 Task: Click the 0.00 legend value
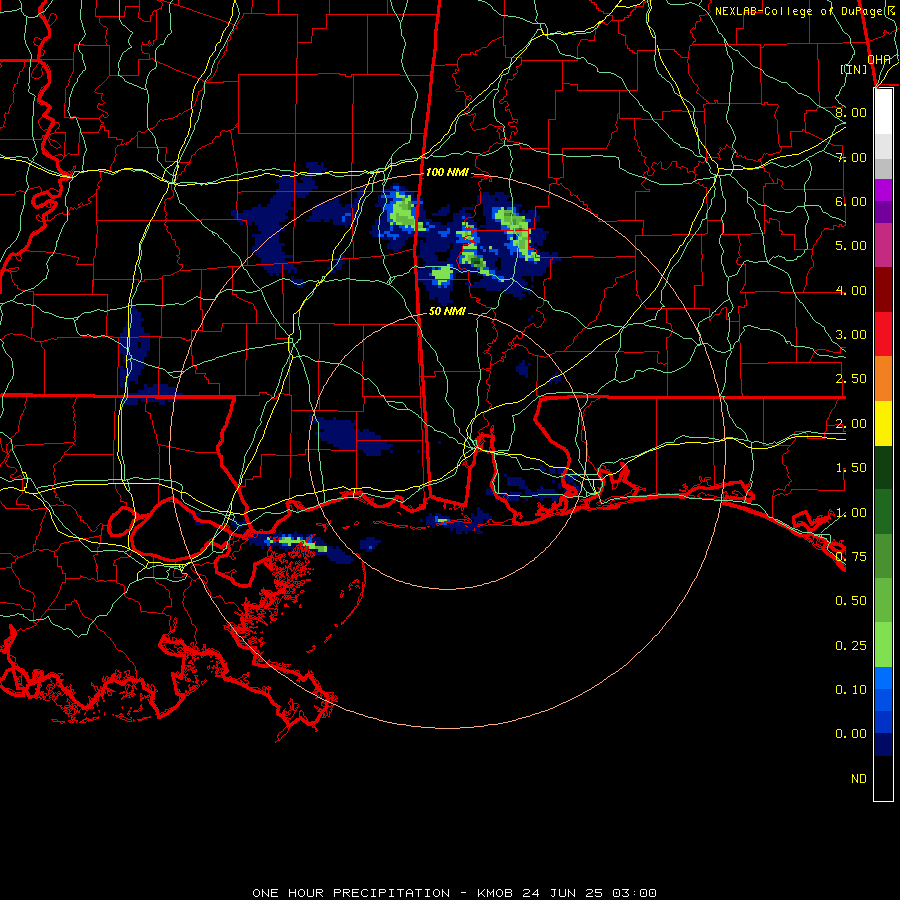[851, 734]
